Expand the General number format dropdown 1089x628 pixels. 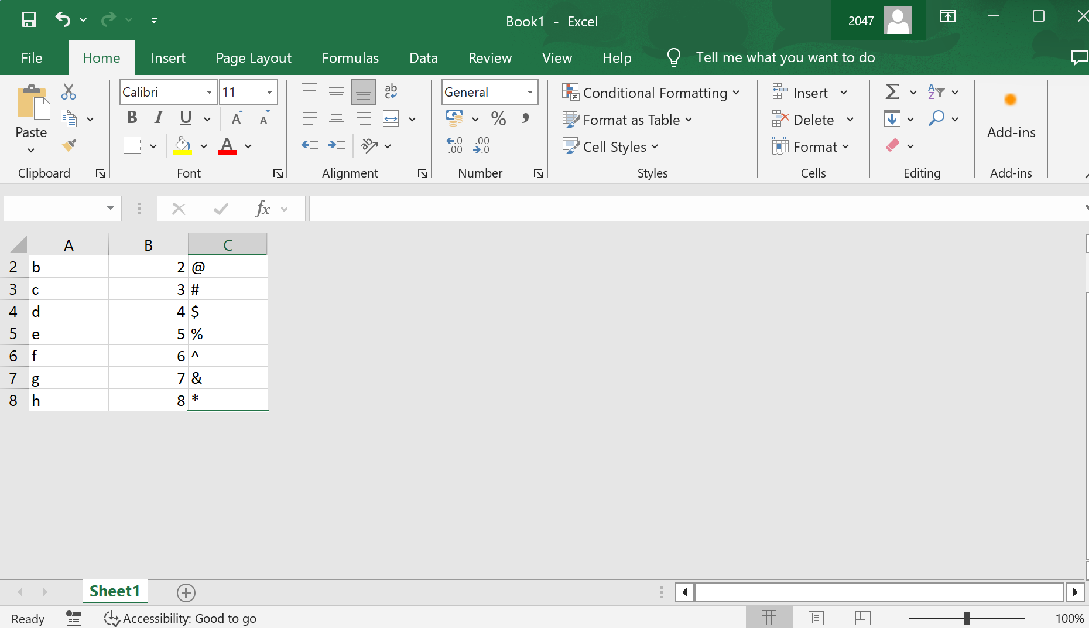[x=529, y=93]
